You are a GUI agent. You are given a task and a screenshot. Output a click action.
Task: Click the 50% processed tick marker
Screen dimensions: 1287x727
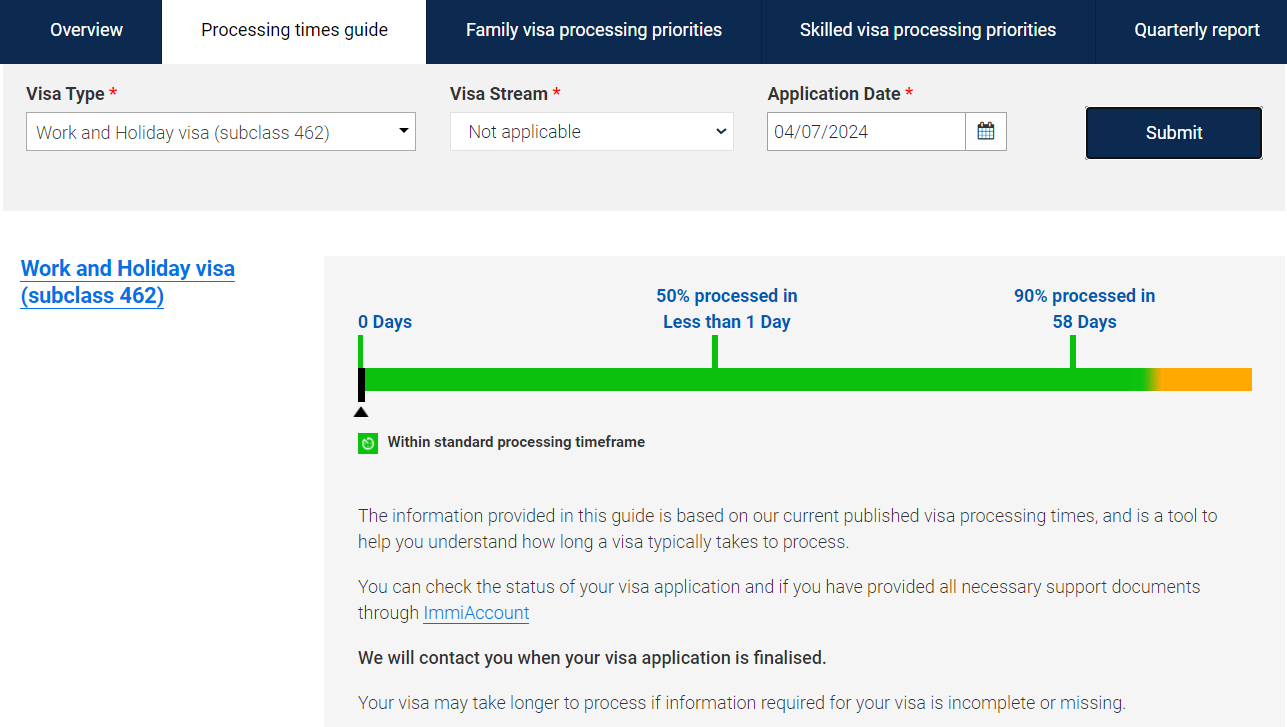pos(715,352)
